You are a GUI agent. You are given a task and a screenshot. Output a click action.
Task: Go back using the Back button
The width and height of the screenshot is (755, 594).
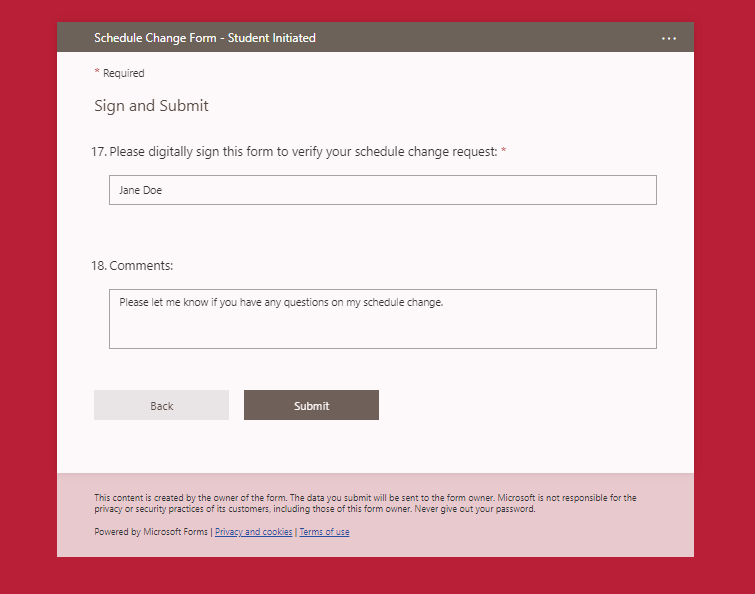pyautogui.click(x=161, y=405)
